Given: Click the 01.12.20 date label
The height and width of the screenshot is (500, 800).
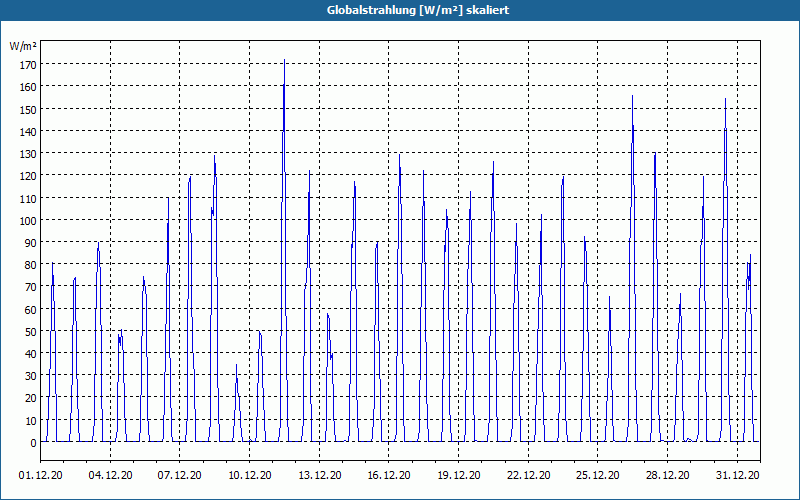Looking at the screenshot, I should 41,476.
